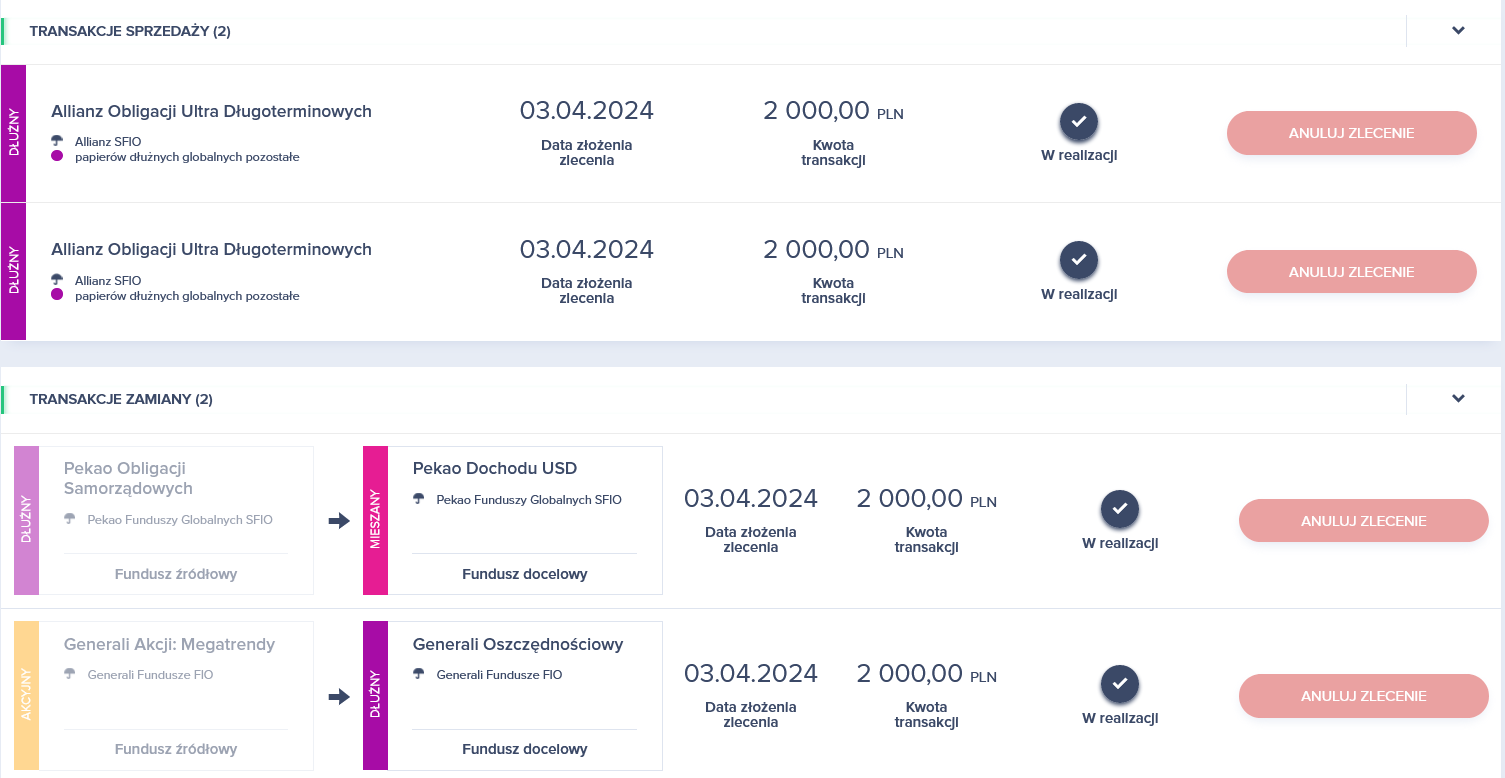Click the arrow icon pointing to Pekao Dochodu USD
Screen dimensions: 1505x778
[x=339, y=521]
